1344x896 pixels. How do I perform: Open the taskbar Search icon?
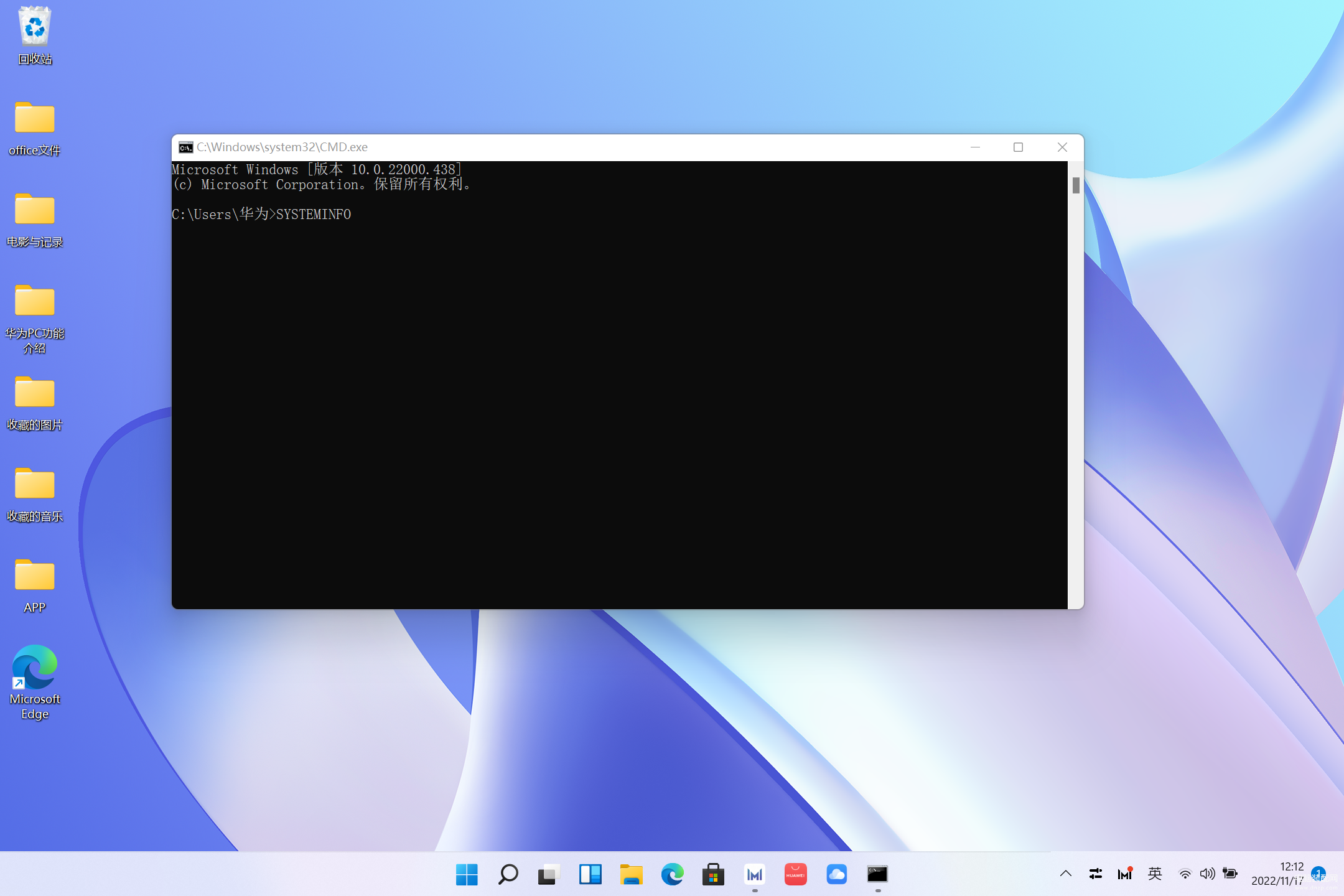pos(508,874)
